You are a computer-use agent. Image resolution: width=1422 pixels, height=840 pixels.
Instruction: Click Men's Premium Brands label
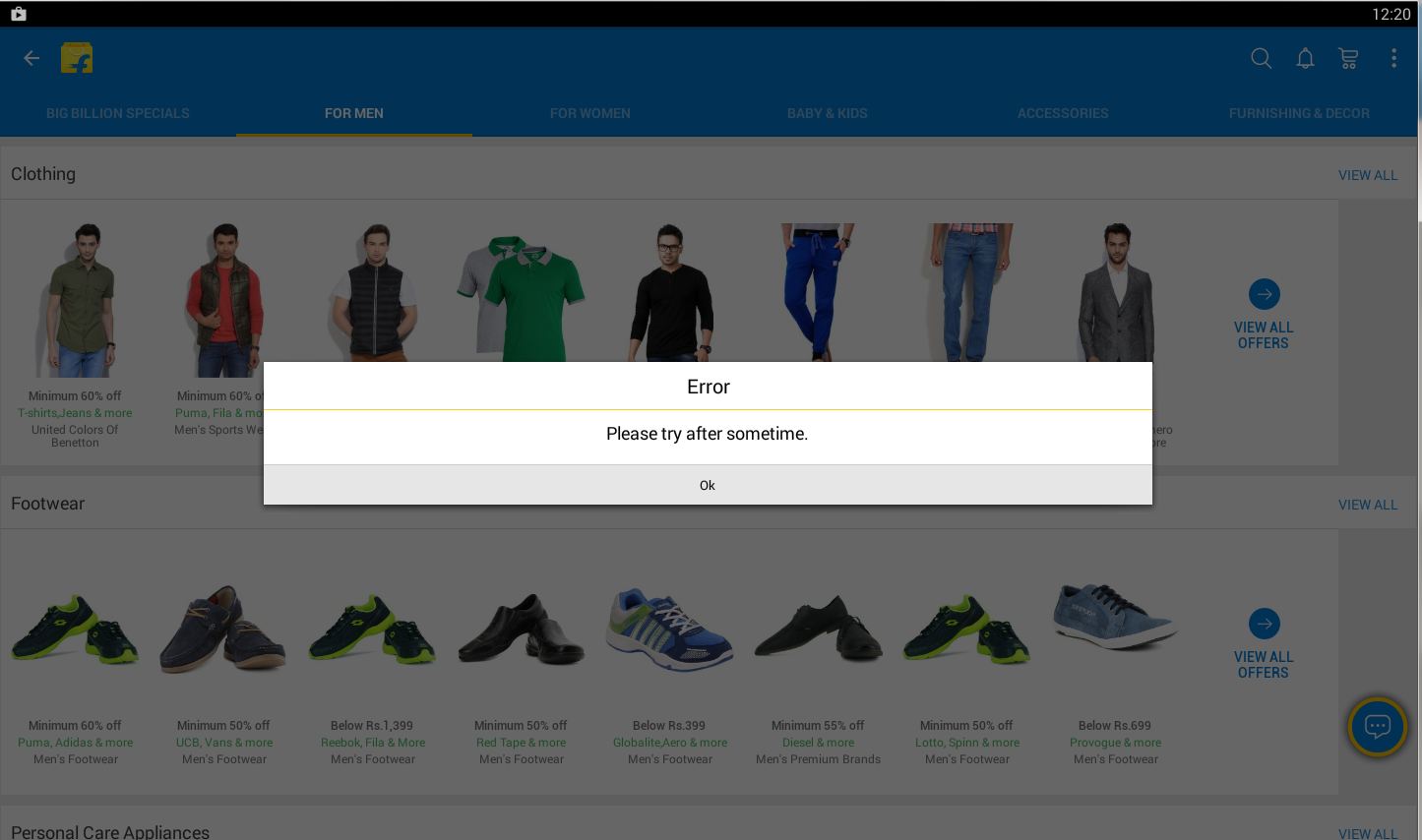[819, 759]
